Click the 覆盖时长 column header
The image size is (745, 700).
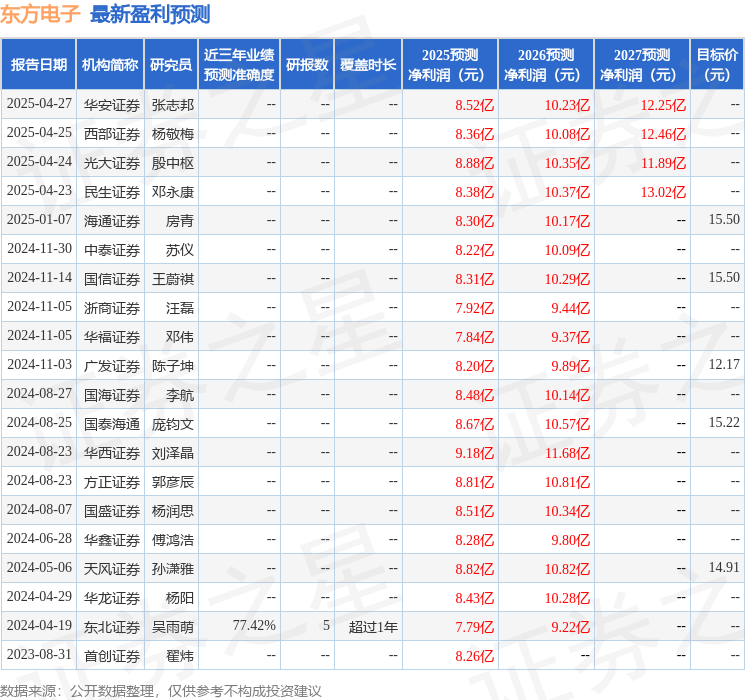tap(368, 65)
